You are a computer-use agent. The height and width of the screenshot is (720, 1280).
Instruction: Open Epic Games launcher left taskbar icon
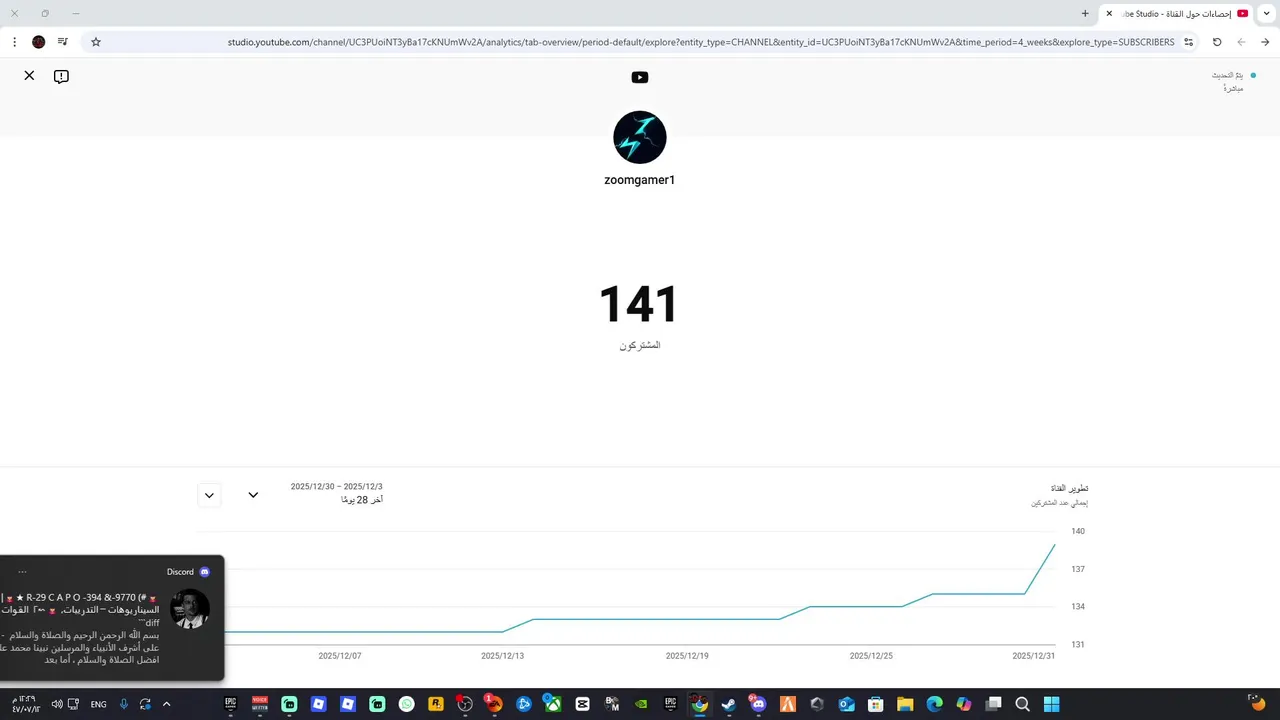[x=230, y=704]
